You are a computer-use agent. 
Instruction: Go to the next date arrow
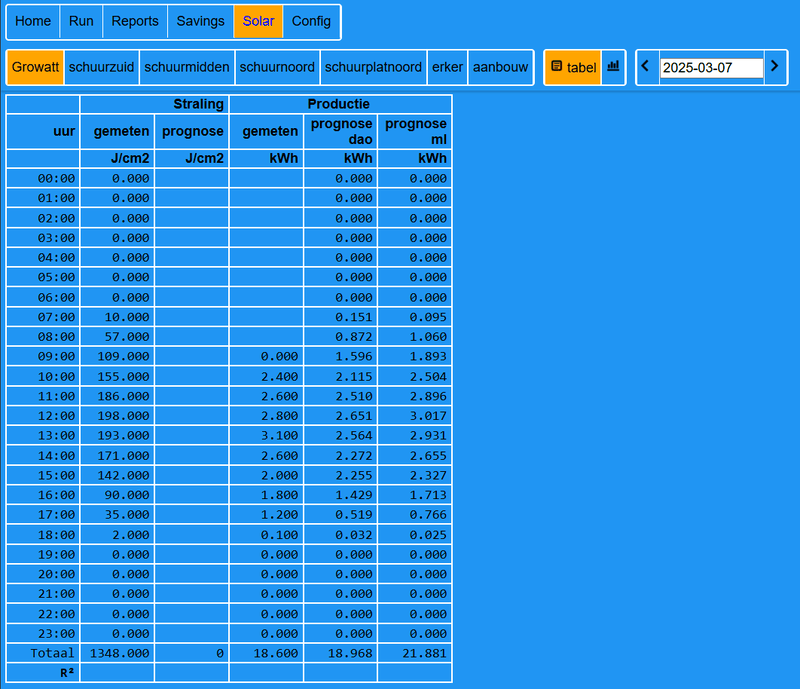pyautogui.click(x=774, y=67)
